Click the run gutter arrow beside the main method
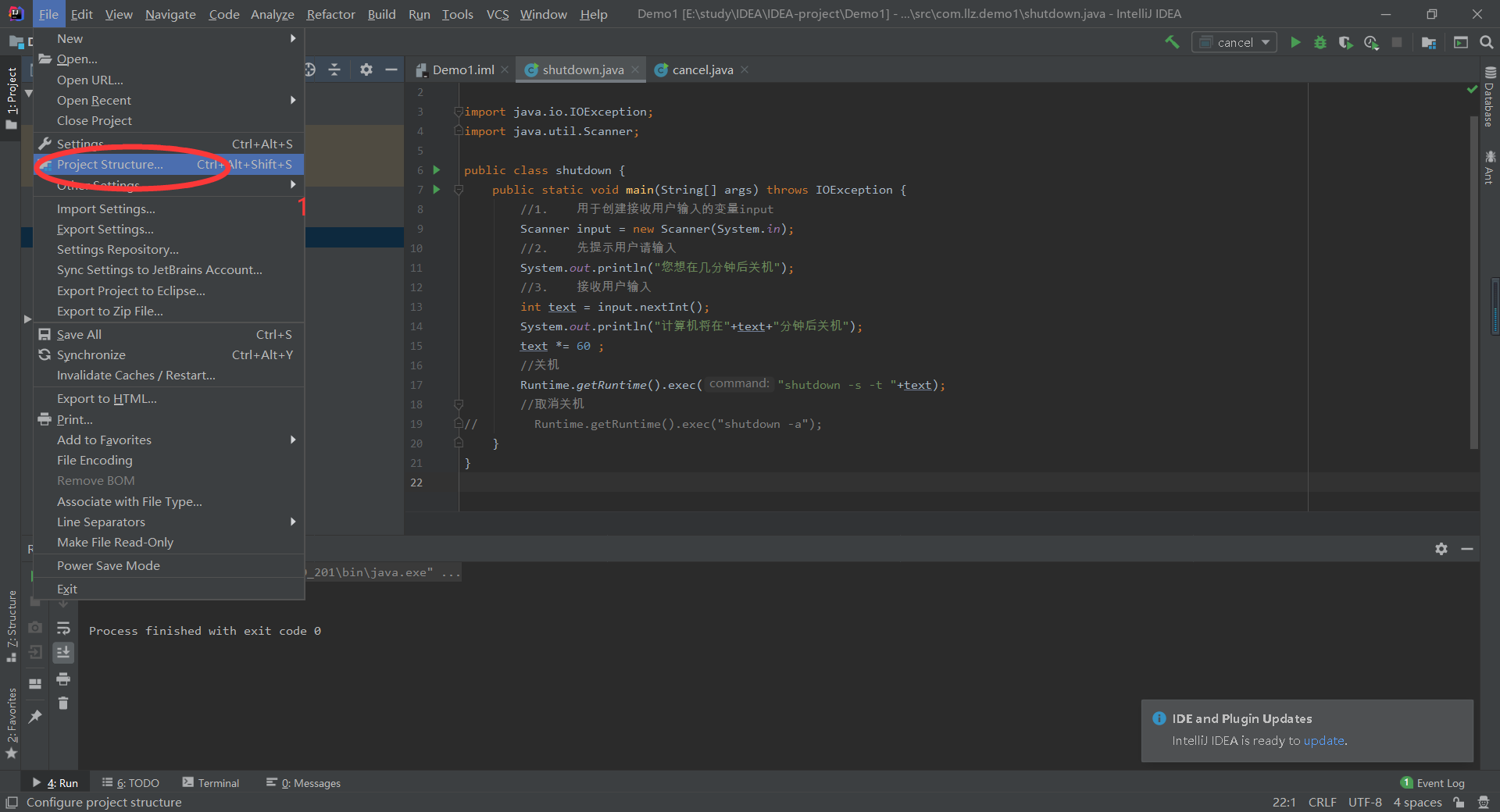1500x812 pixels. tap(437, 189)
